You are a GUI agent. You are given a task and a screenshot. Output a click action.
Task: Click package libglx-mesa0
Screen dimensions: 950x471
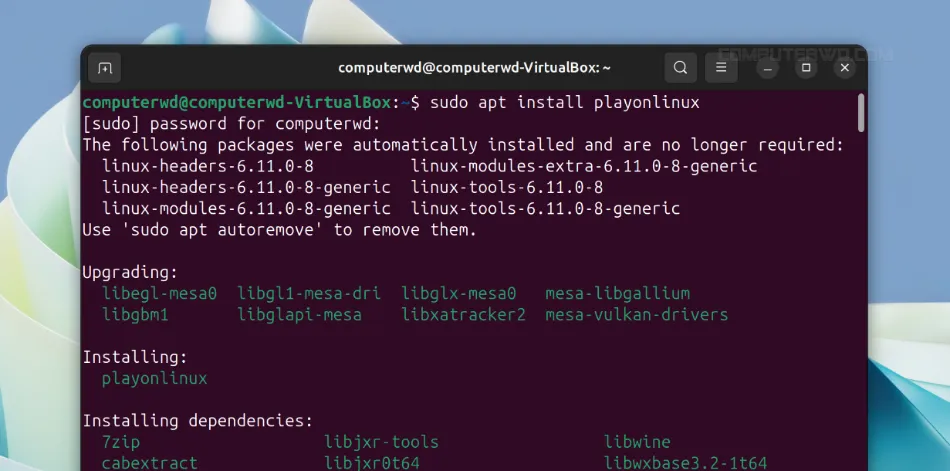tap(459, 293)
